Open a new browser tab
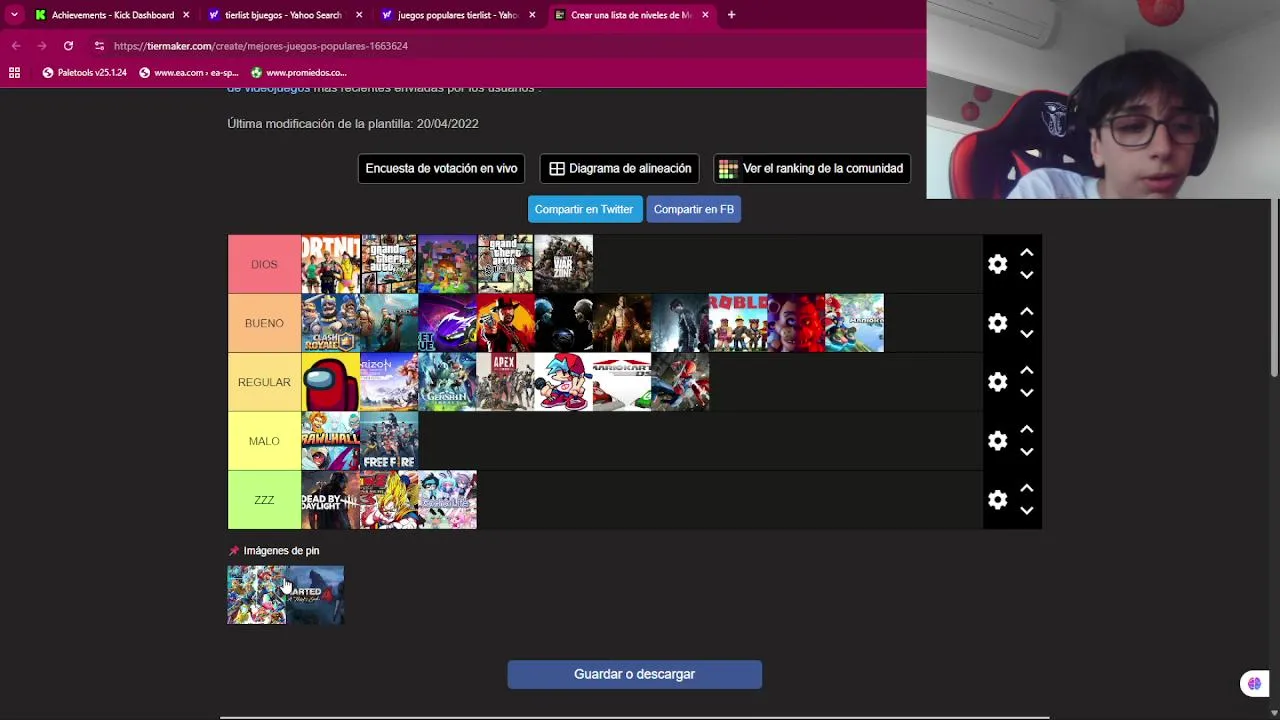1280x720 pixels. tap(731, 15)
